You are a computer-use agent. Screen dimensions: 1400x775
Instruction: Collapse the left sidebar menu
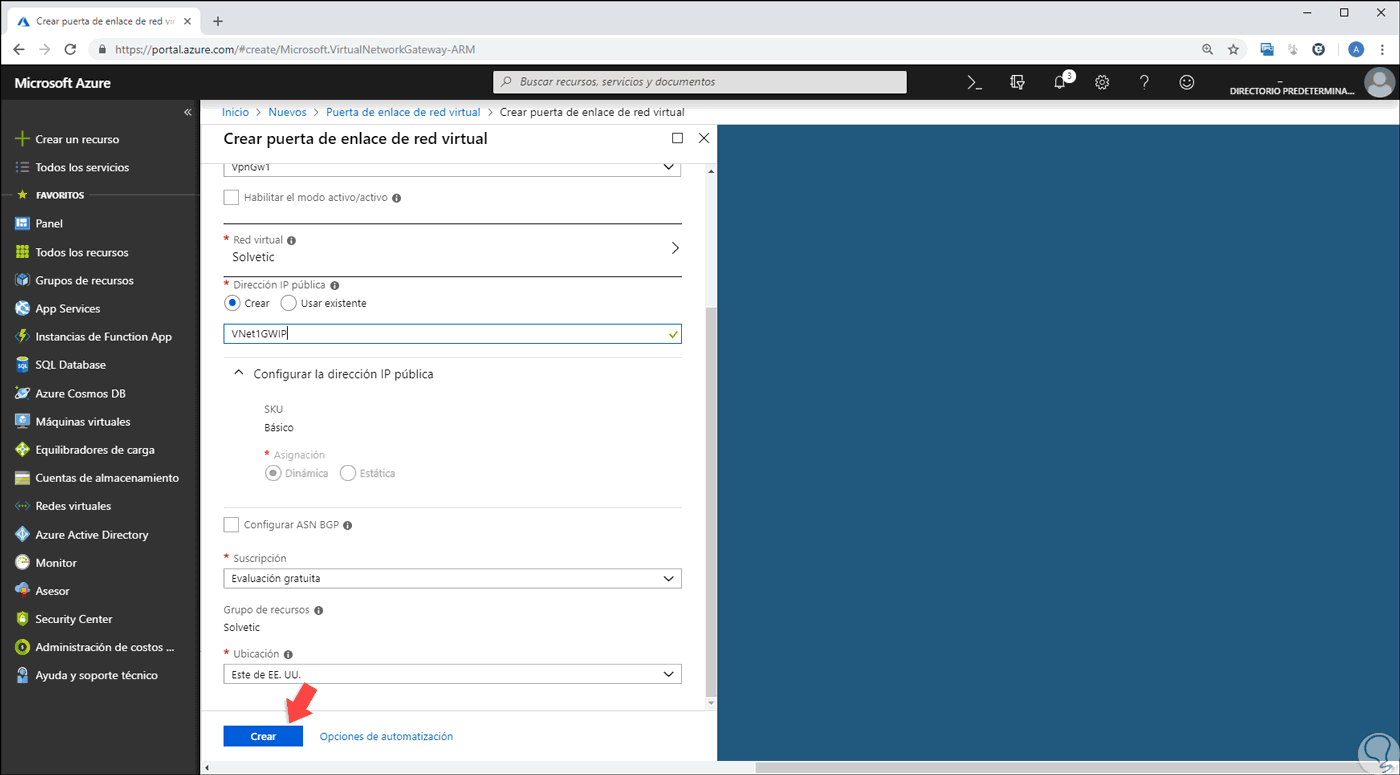(187, 112)
